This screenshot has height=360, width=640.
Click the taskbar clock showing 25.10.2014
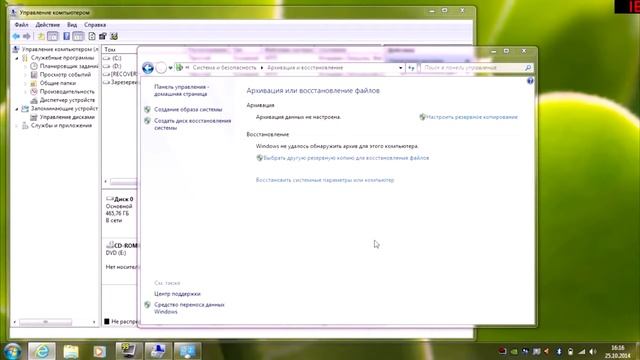618,351
